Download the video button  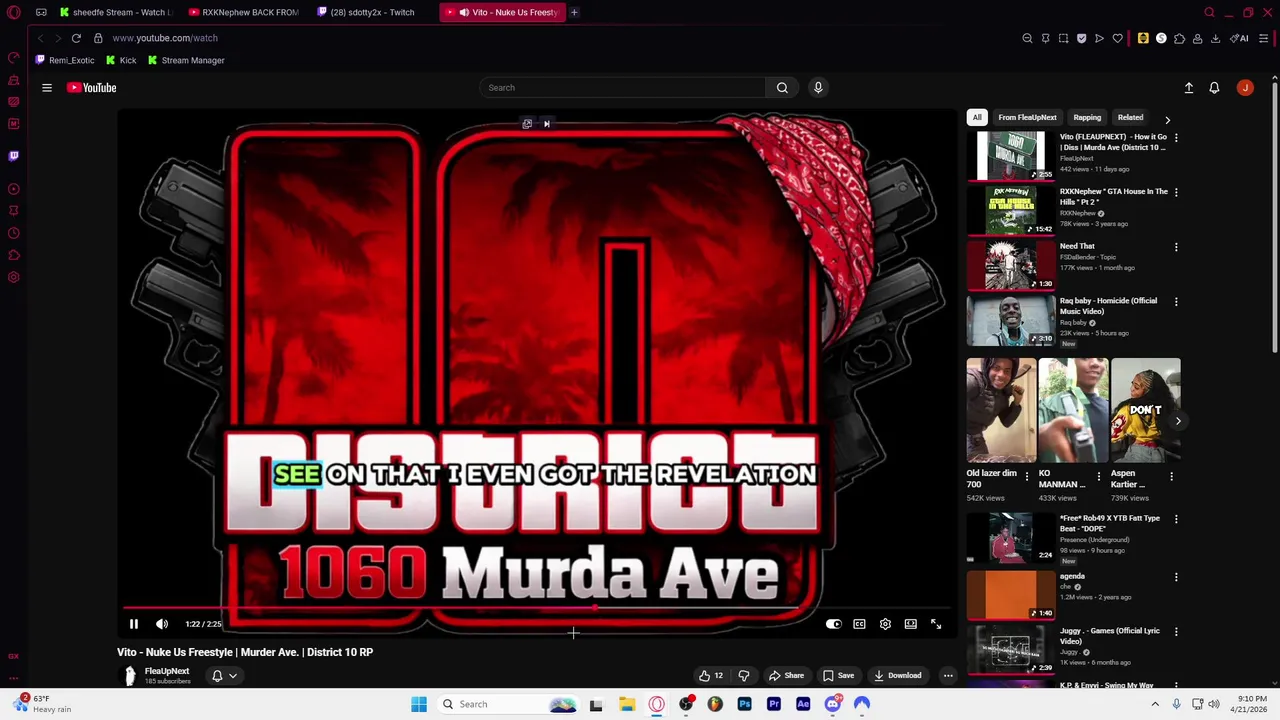897,676
